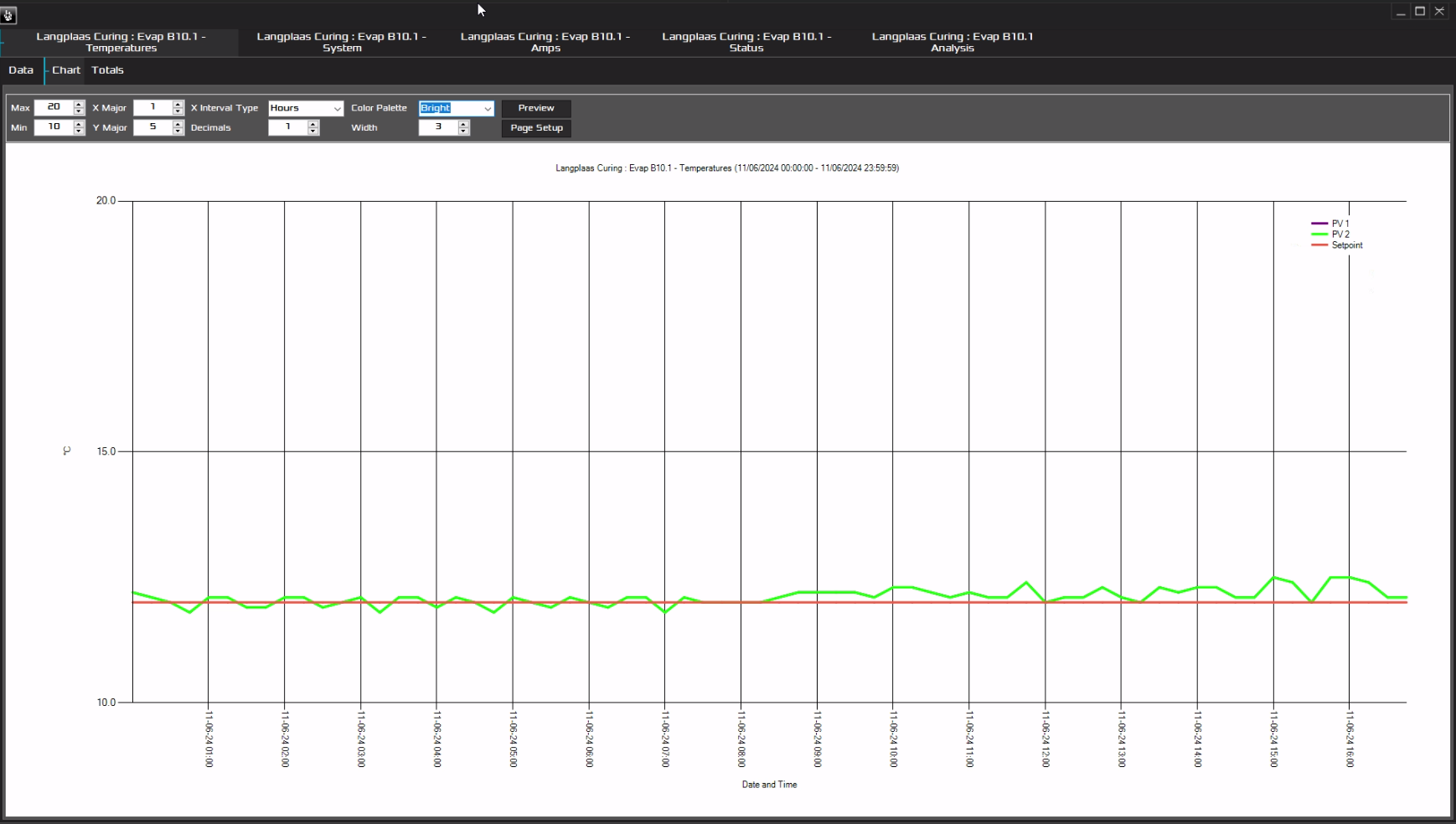Open Page Setup
The height and width of the screenshot is (824, 1456).
[x=536, y=128]
